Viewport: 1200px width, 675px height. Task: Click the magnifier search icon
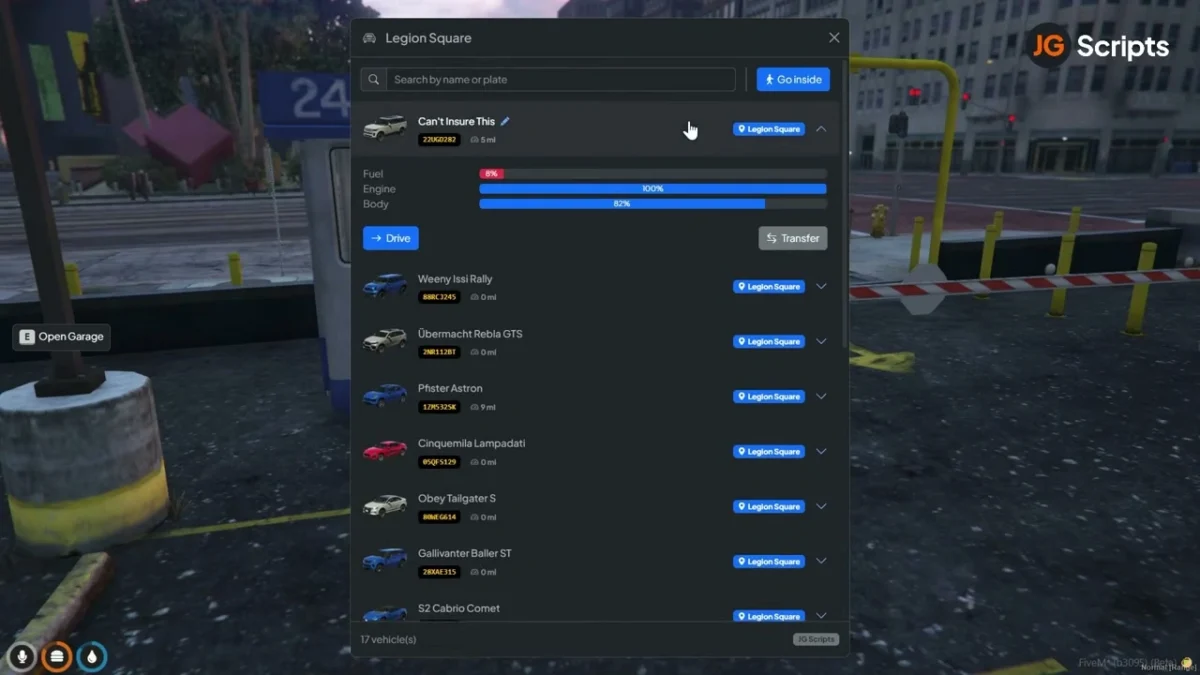[374, 79]
